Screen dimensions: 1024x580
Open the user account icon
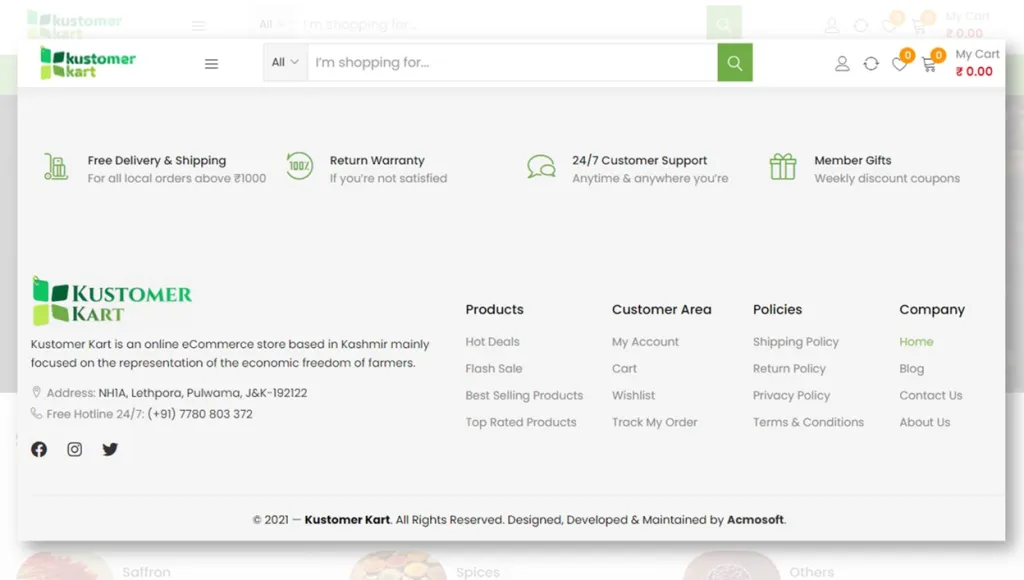point(842,63)
